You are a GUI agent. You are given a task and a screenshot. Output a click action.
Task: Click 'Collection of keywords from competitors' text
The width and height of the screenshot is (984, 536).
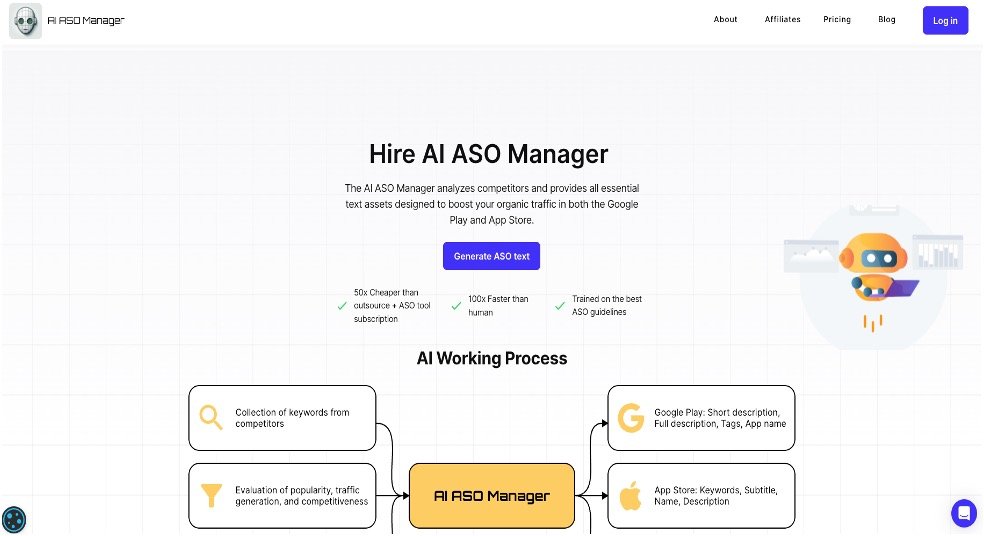coord(292,418)
